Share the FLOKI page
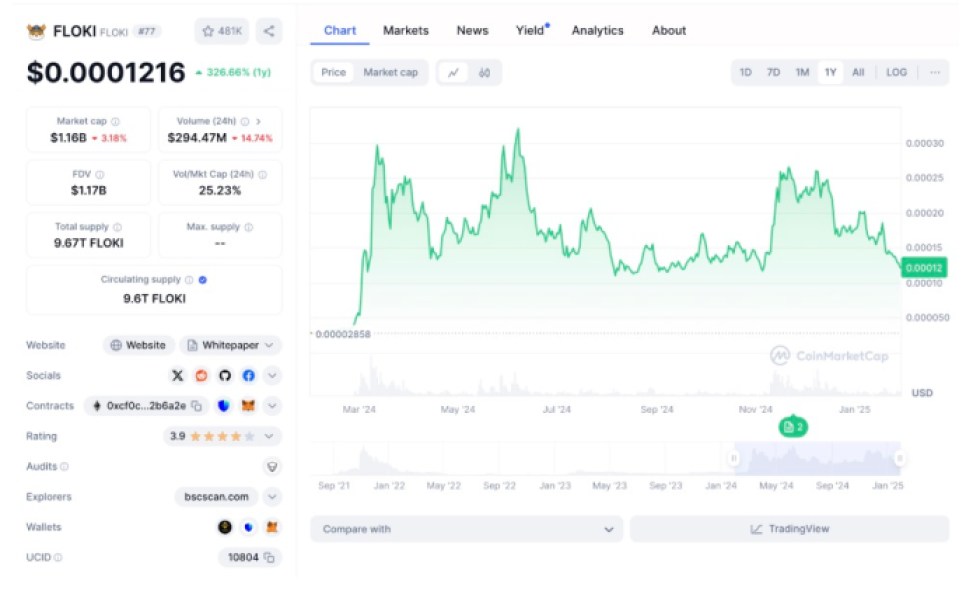 268,31
